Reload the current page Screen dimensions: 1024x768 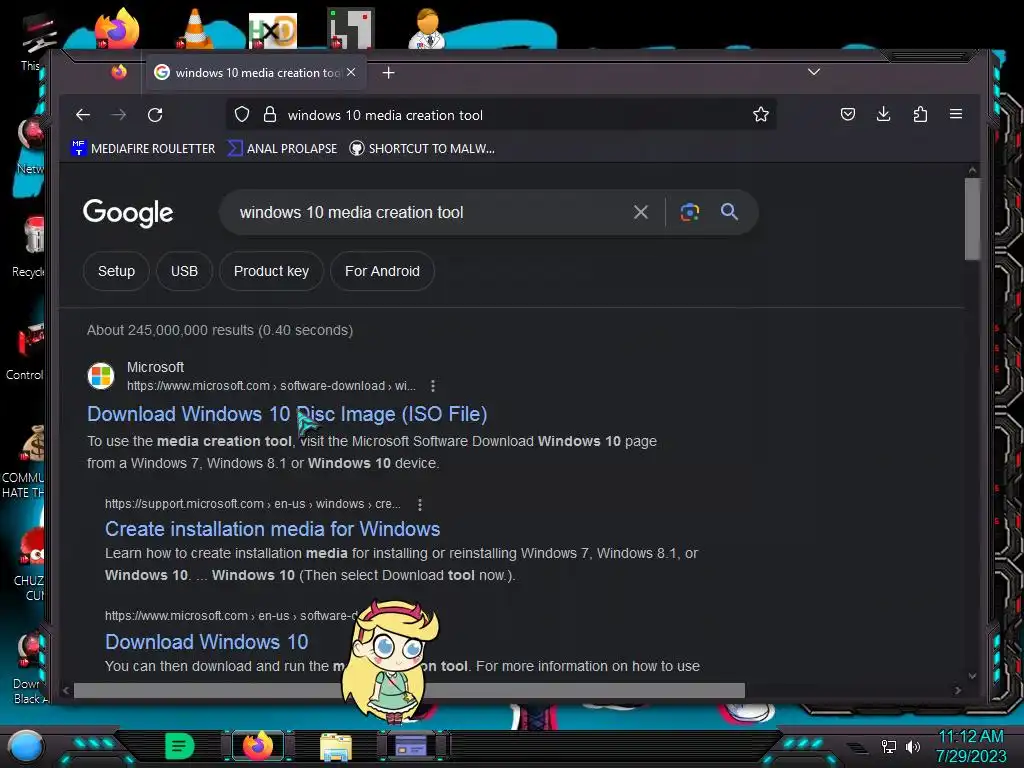pyautogui.click(x=155, y=115)
